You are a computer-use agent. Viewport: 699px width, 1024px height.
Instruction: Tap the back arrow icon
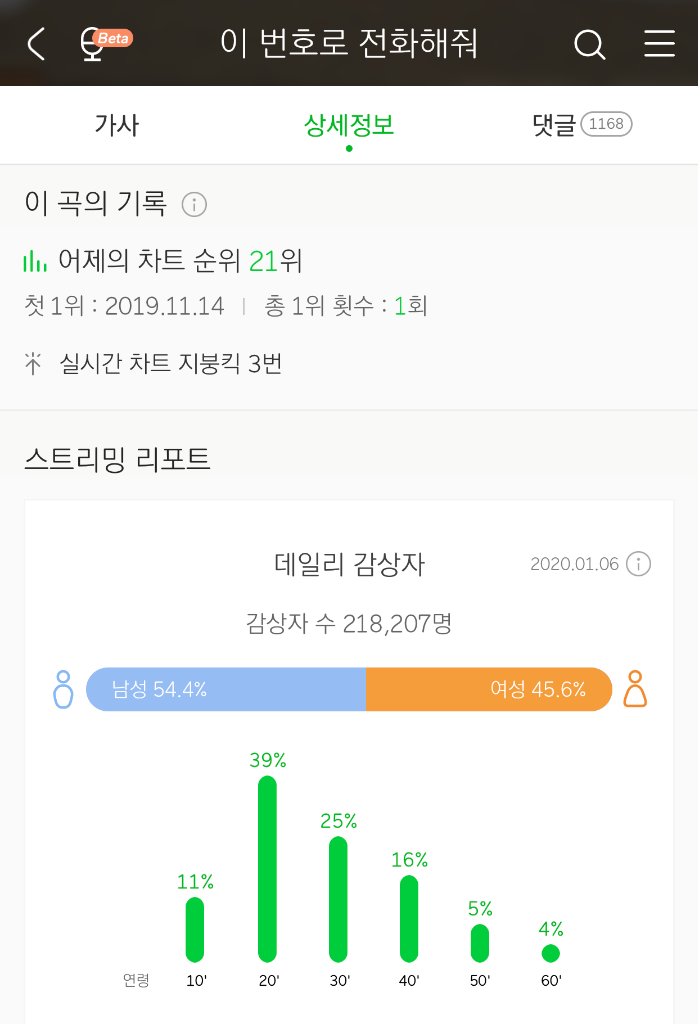pyautogui.click(x=37, y=44)
